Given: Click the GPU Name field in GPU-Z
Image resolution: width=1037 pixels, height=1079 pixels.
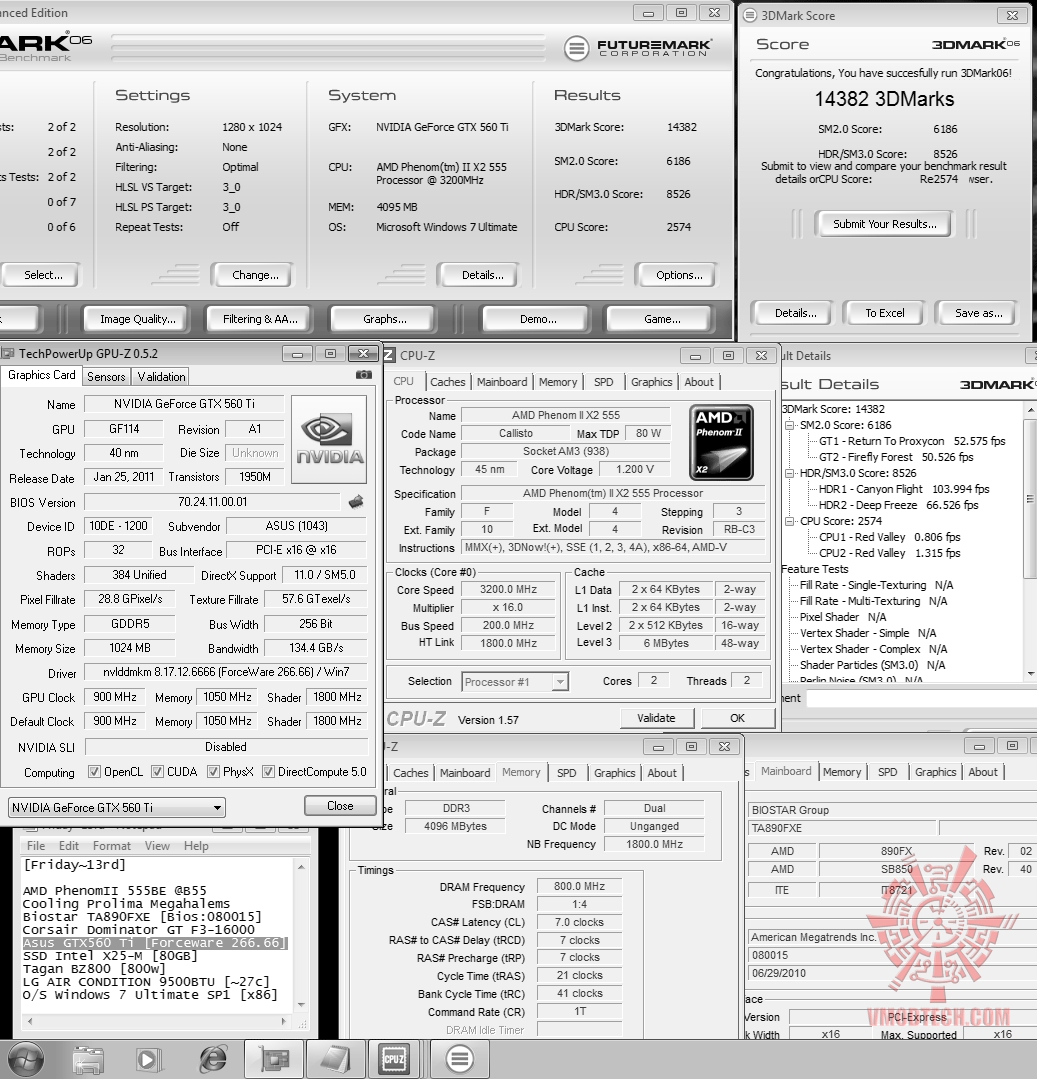Looking at the screenshot, I should (184, 404).
